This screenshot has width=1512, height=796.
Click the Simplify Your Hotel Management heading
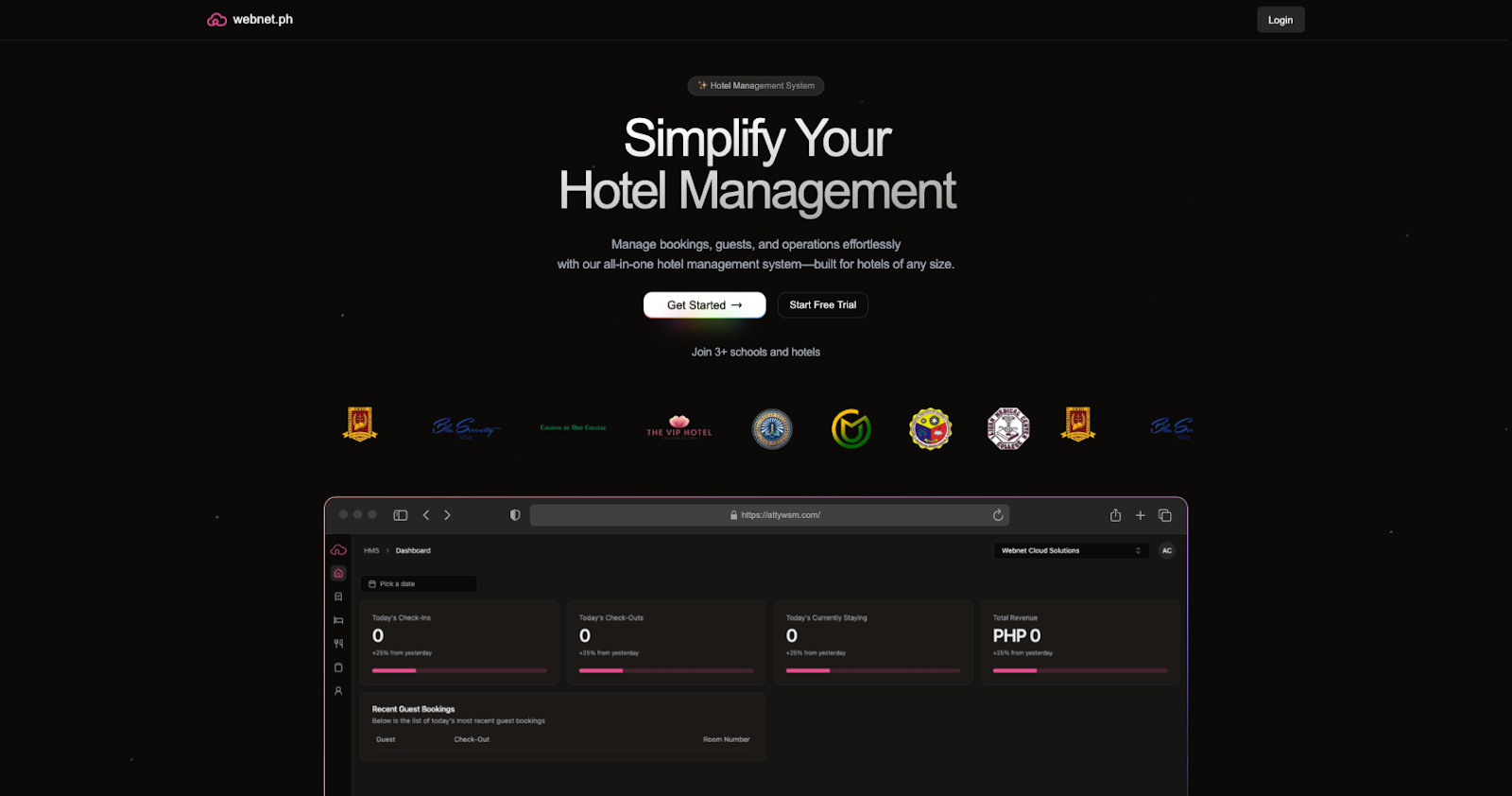coord(757,164)
